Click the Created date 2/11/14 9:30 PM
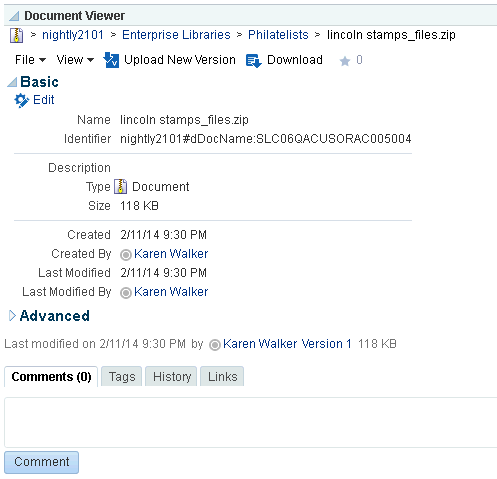497x479 pixels. 163,235
